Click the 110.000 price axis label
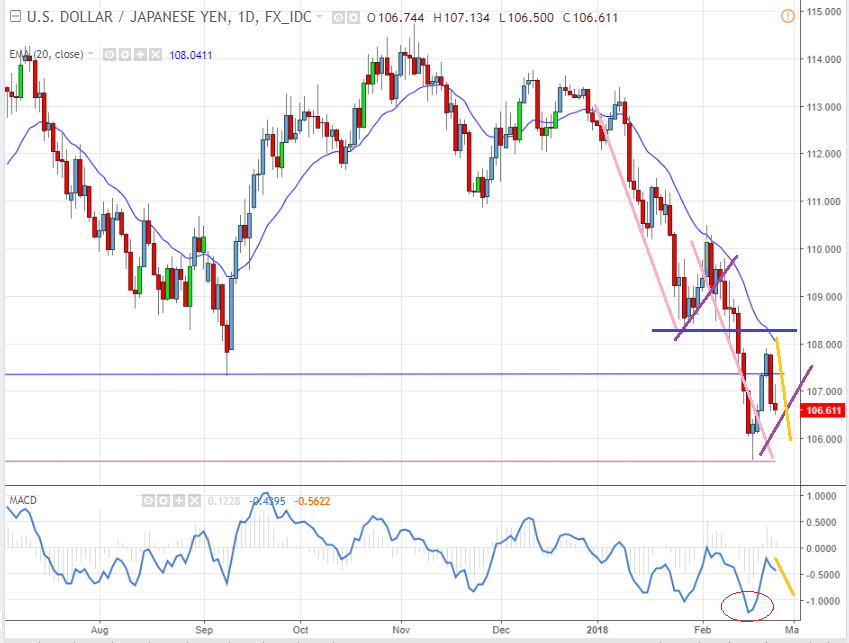This screenshot has height=643, width=849. (x=823, y=250)
